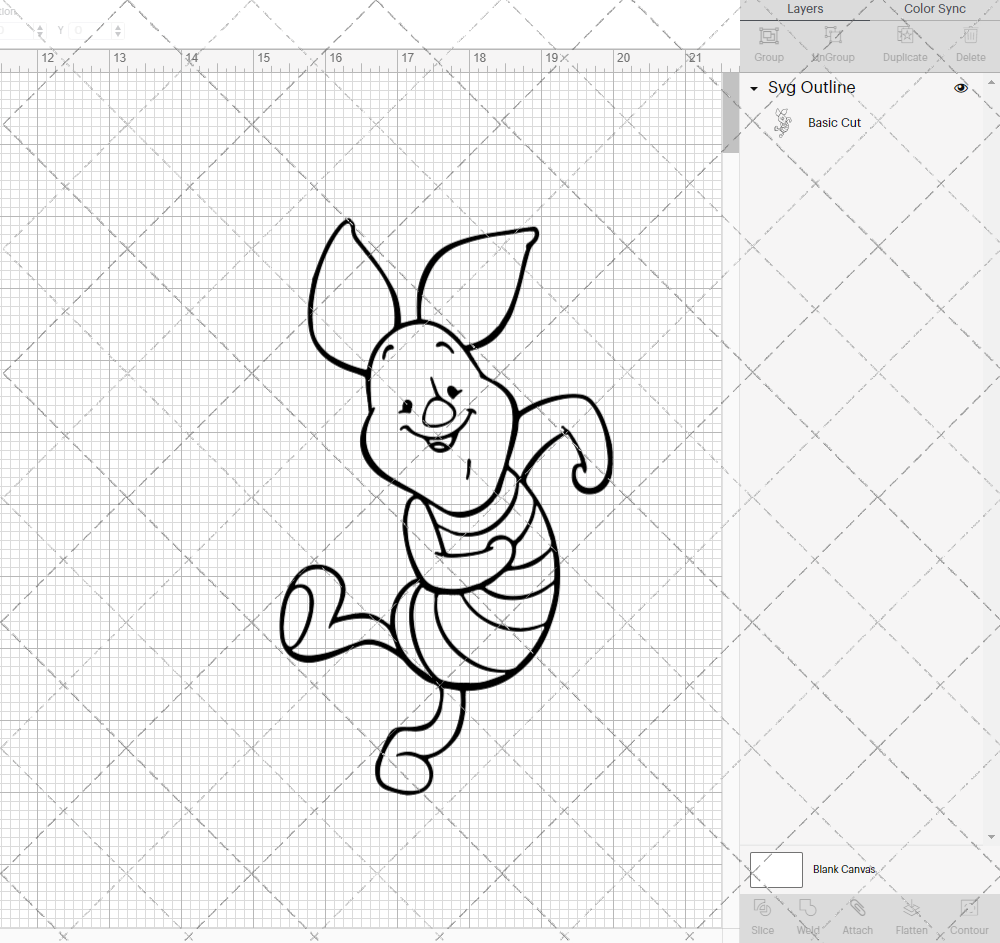Select the Basic Cut layer label
1000x943 pixels.
(834, 122)
